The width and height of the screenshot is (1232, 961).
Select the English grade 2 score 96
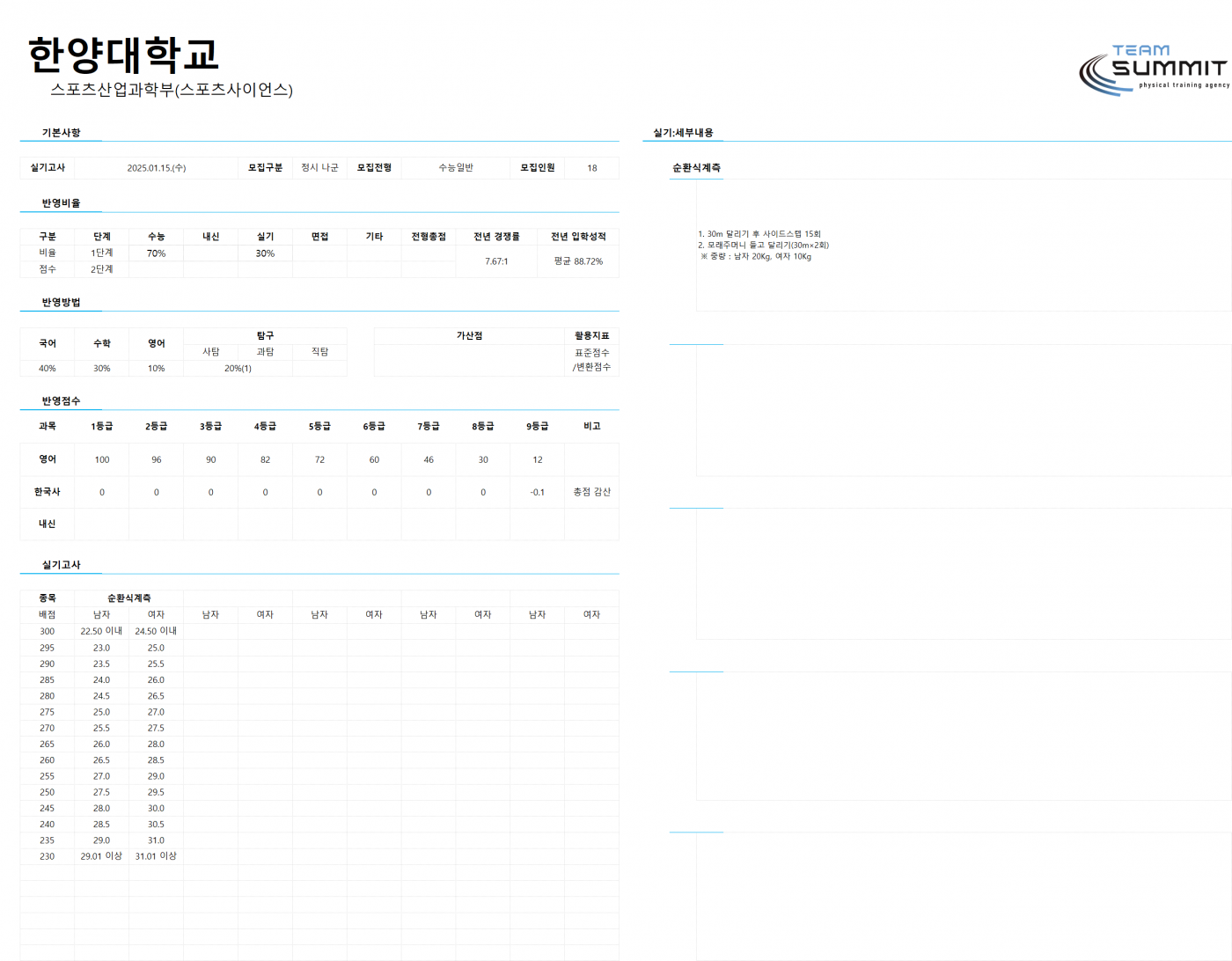tap(156, 460)
